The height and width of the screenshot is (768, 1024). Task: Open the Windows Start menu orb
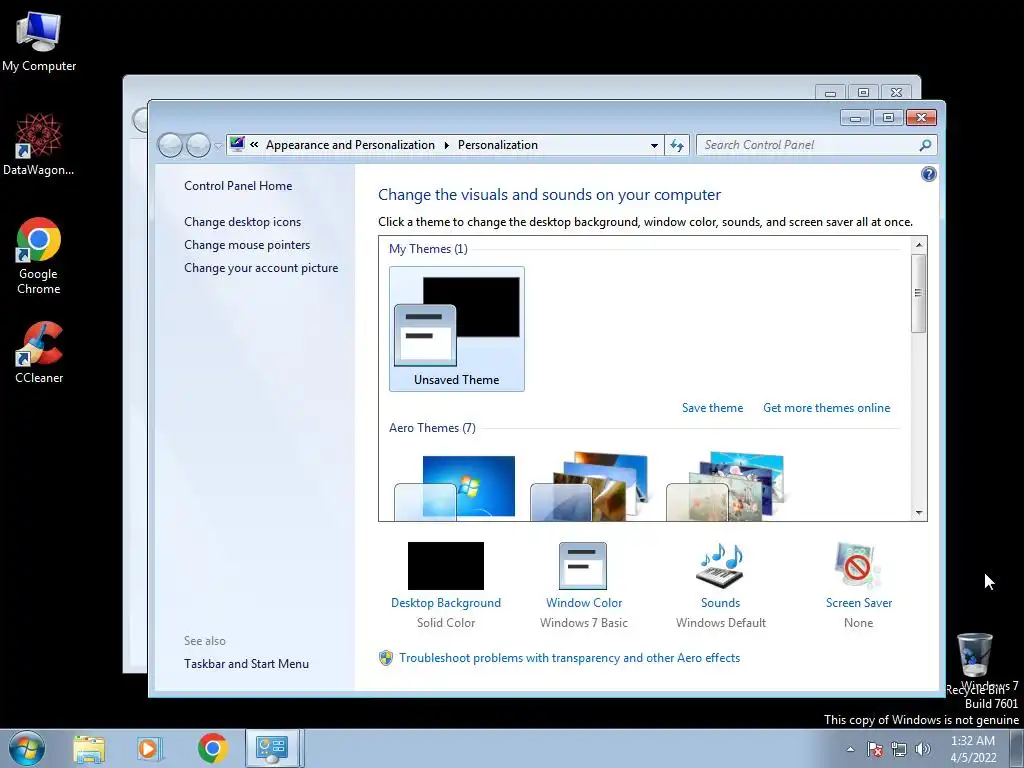point(27,748)
